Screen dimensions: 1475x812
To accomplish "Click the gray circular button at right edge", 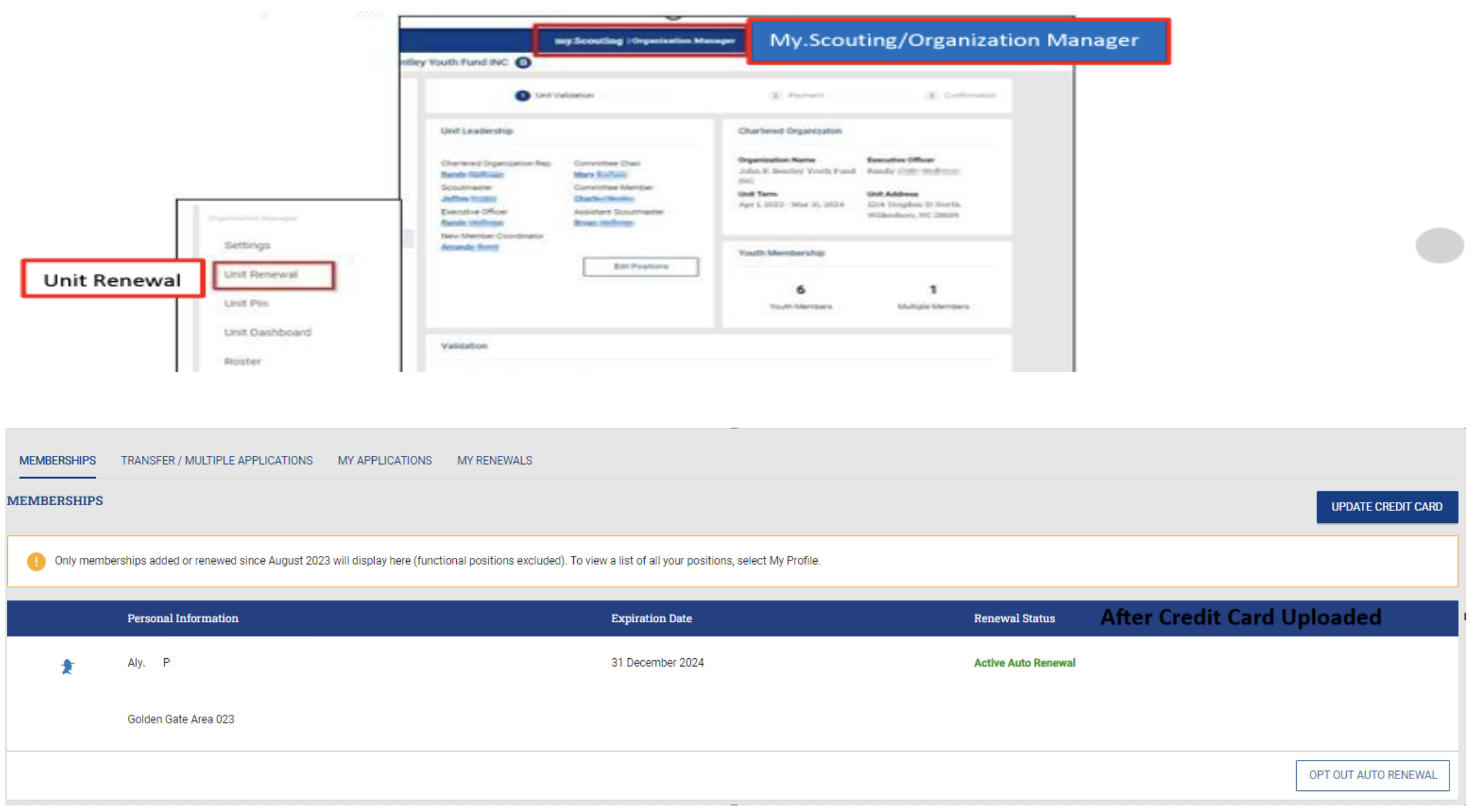I will (x=1440, y=246).
